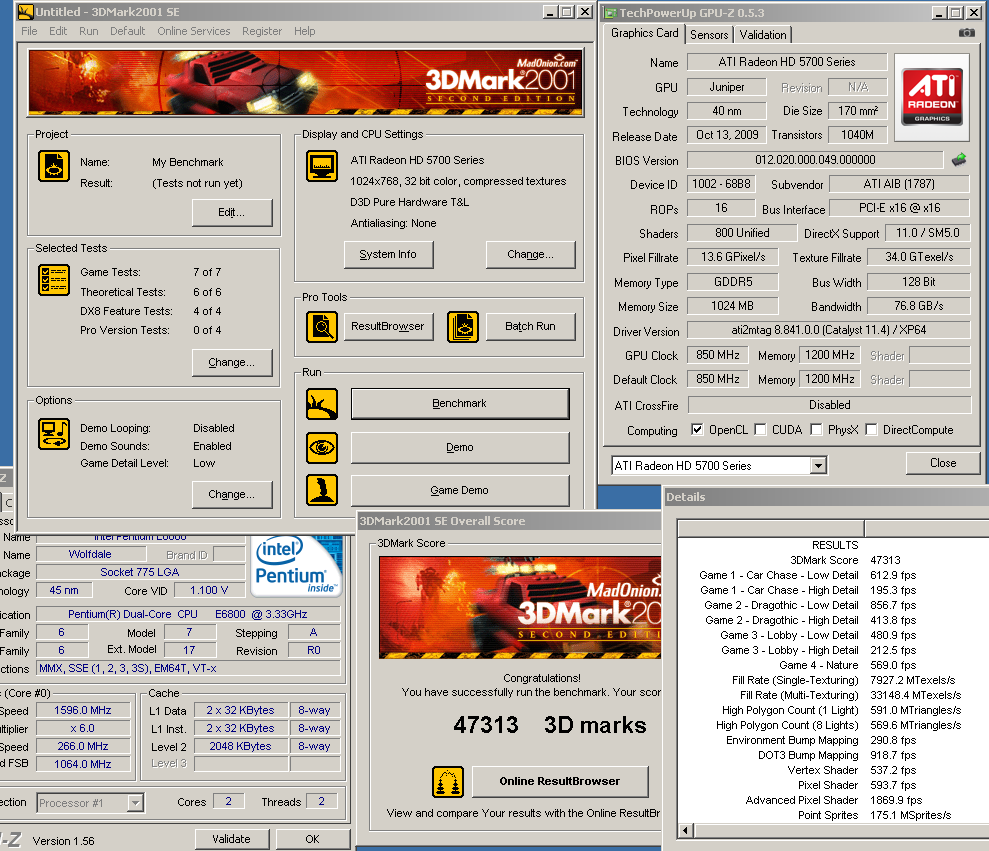The height and width of the screenshot is (851, 989).
Task: Toggle the CUDA checkbox
Action: [x=760, y=430]
